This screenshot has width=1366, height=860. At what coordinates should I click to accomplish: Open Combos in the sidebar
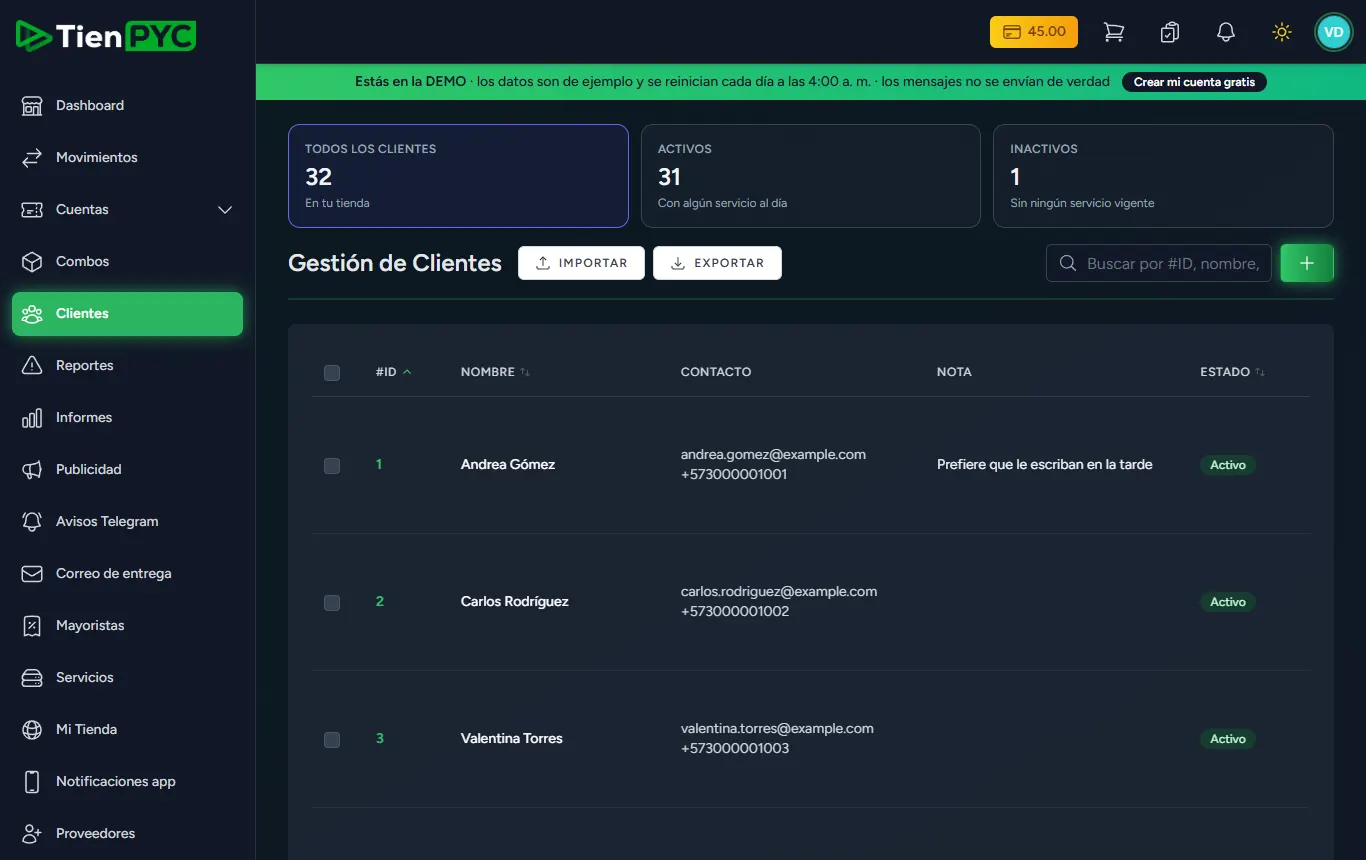(127, 261)
